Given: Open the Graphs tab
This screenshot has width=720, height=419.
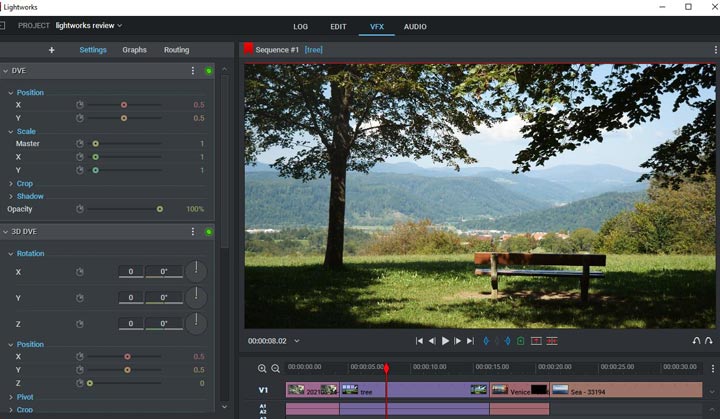Looking at the screenshot, I should pyautogui.click(x=134, y=50).
